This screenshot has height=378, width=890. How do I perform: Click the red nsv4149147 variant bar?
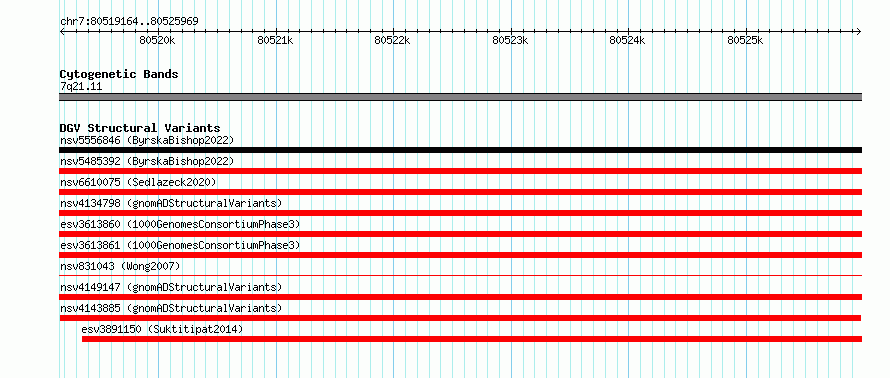pyautogui.click(x=460, y=297)
